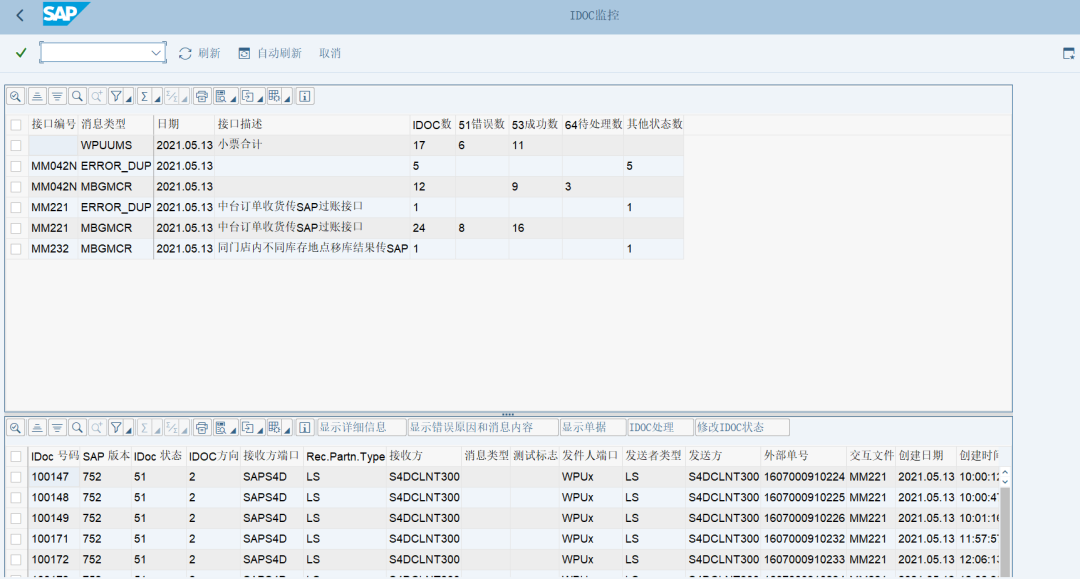This screenshot has height=579, width=1080.
Task: Click the 自动刷新 auto refresh button
Action: click(x=270, y=53)
